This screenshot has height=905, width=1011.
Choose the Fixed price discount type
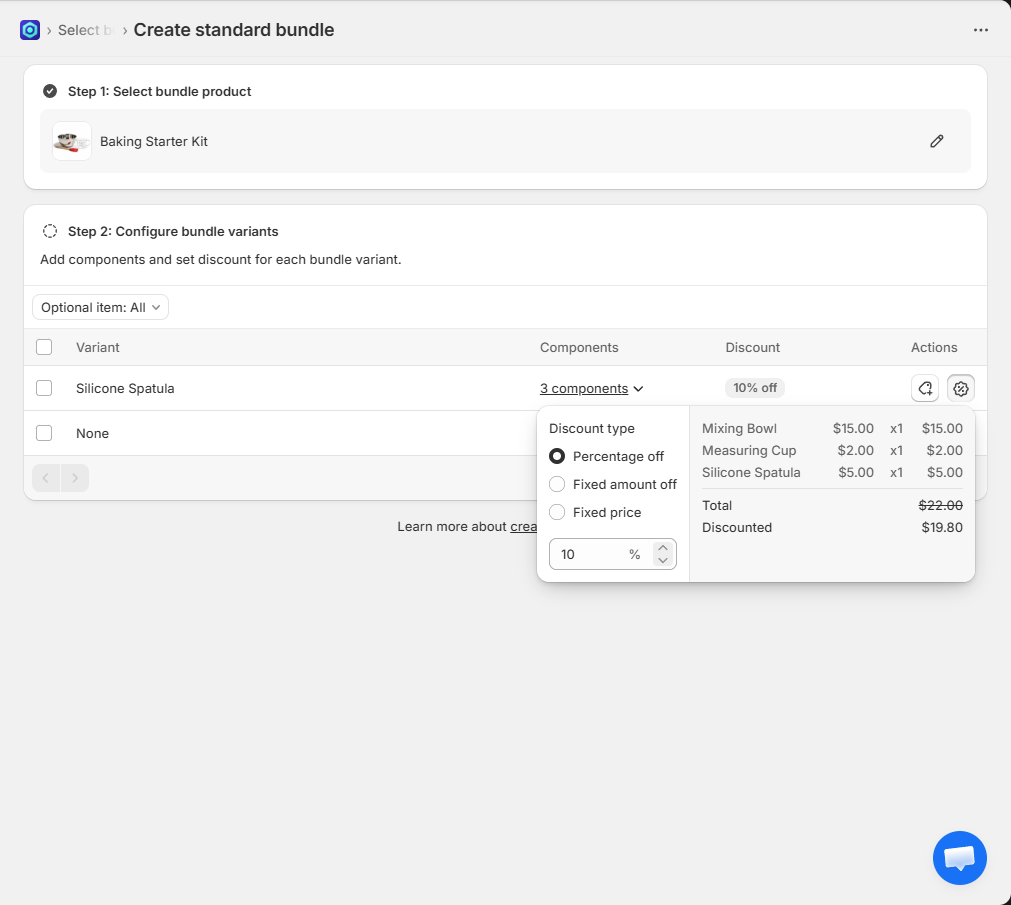pyautogui.click(x=557, y=512)
